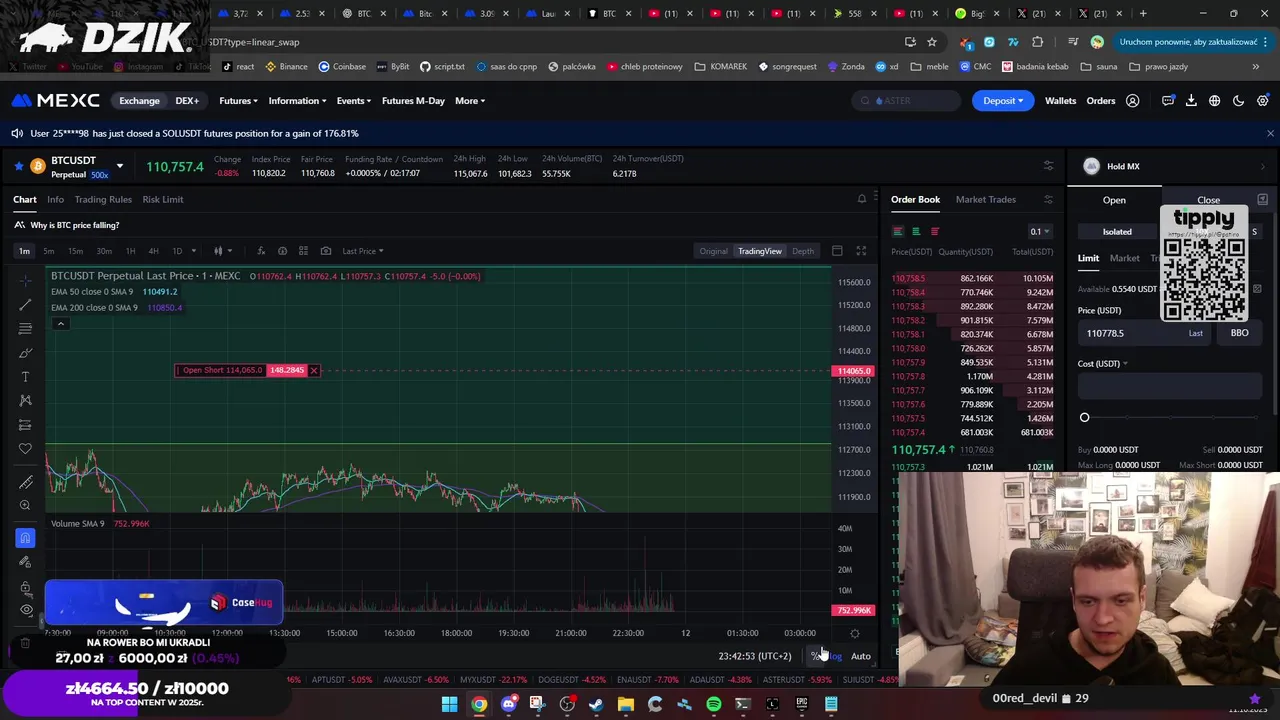
Task: Select Isolated margin mode
Action: click(x=1117, y=232)
